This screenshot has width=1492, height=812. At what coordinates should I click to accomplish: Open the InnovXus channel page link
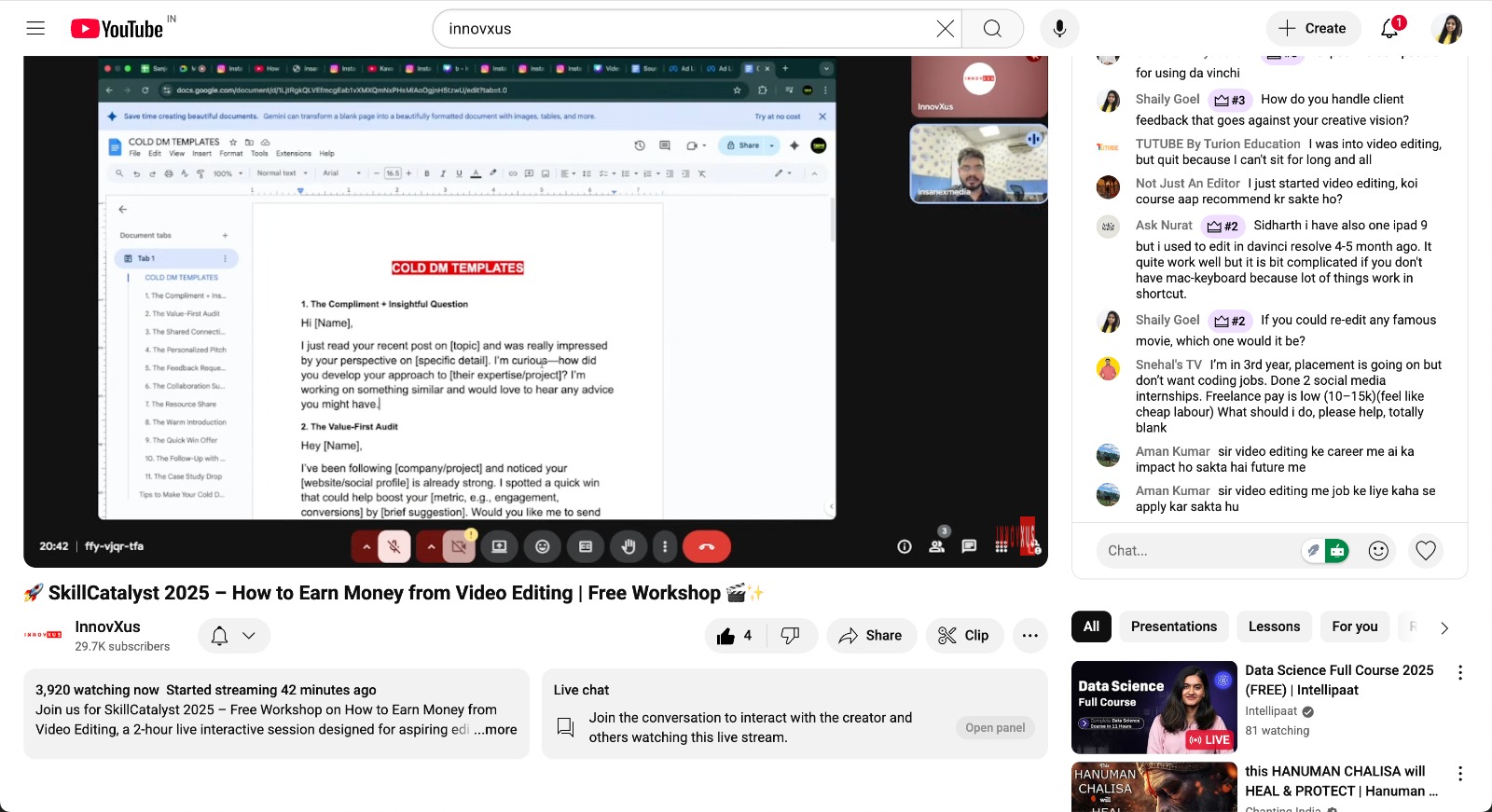point(108,626)
